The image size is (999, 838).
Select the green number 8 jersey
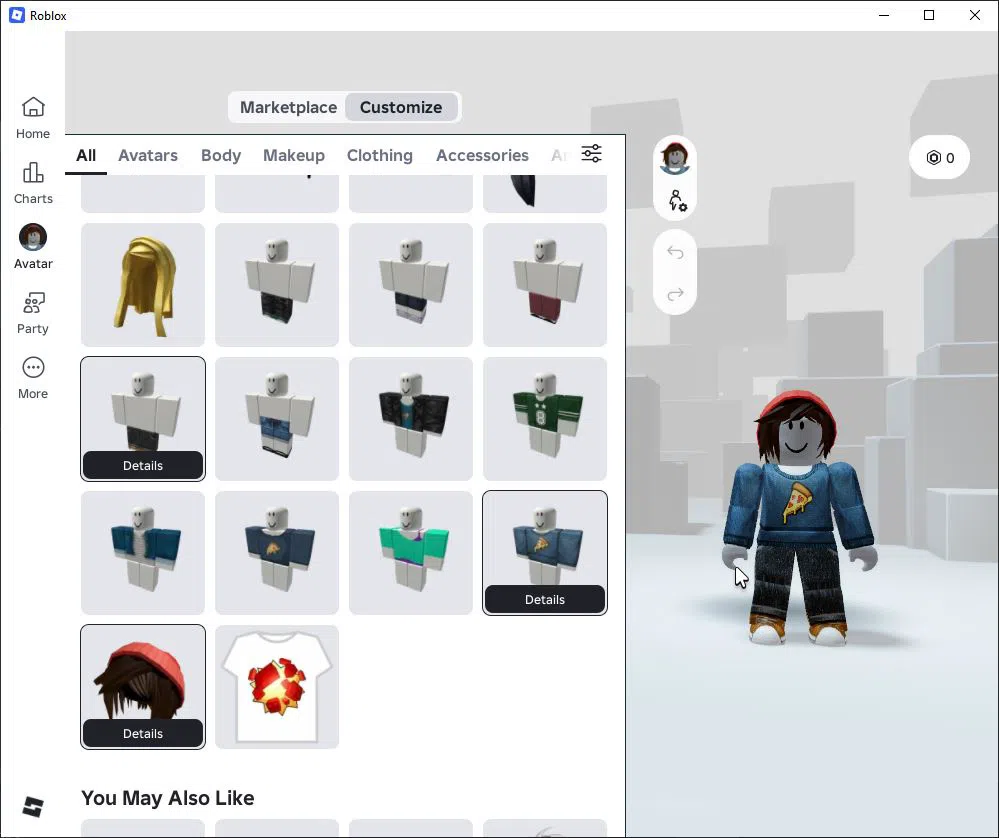tap(545, 419)
